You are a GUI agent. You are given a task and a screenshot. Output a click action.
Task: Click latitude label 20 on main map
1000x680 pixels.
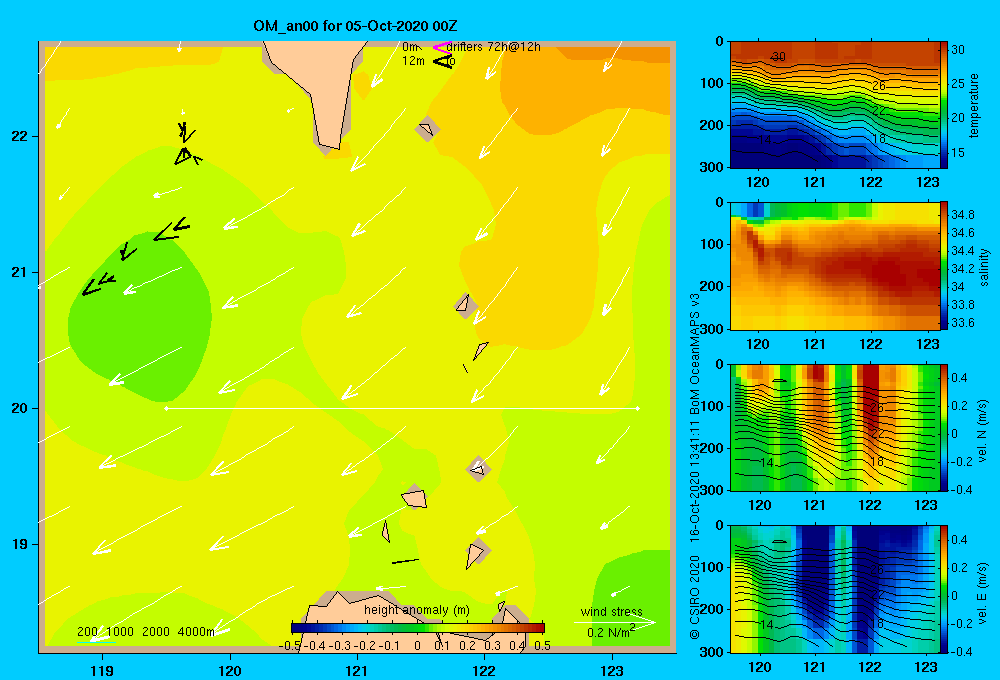point(19,408)
